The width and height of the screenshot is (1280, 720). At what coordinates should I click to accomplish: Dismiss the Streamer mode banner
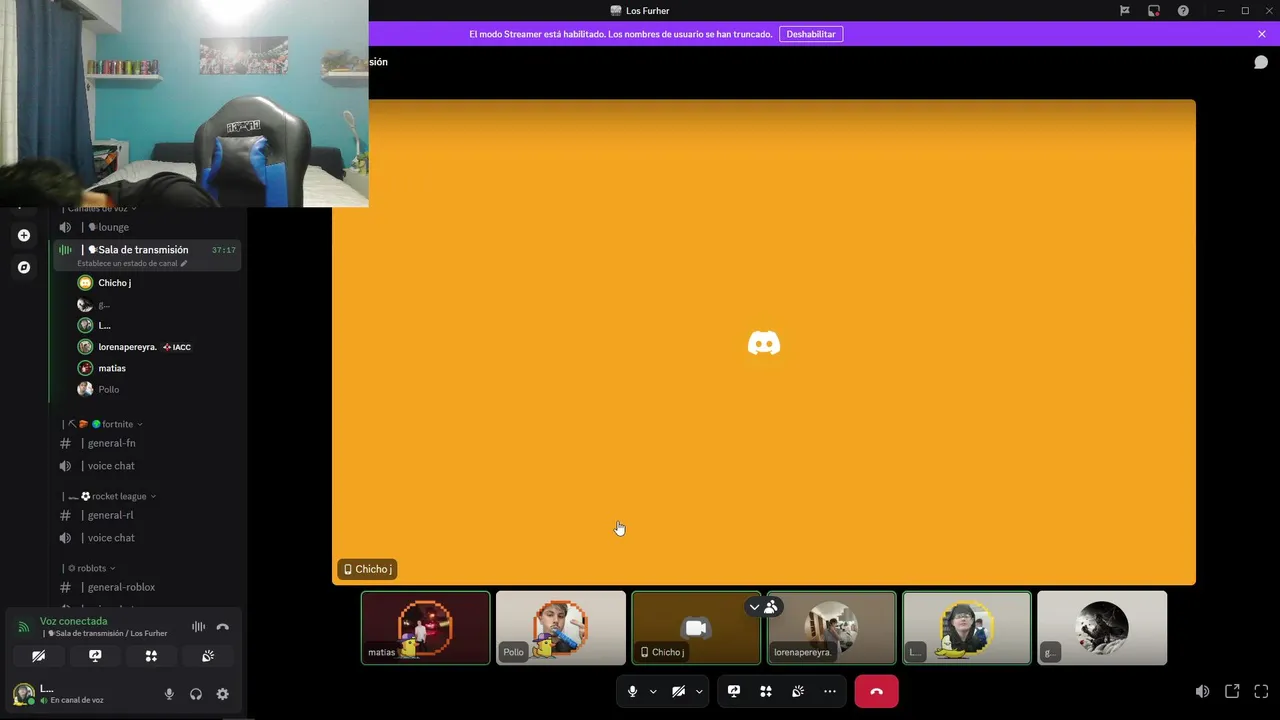[x=1262, y=34]
